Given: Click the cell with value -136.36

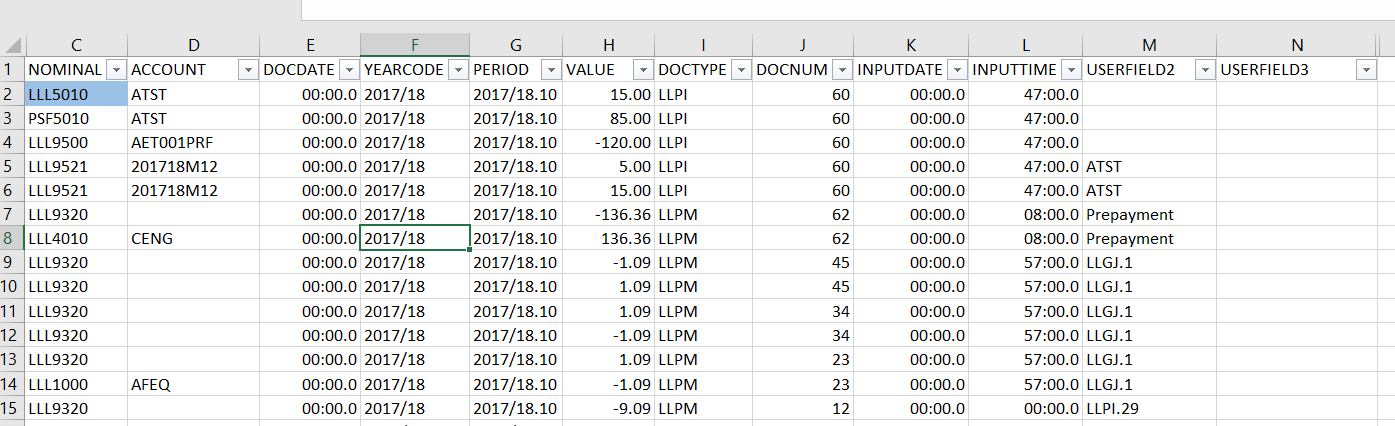Looking at the screenshot, I should pos(608,214).
